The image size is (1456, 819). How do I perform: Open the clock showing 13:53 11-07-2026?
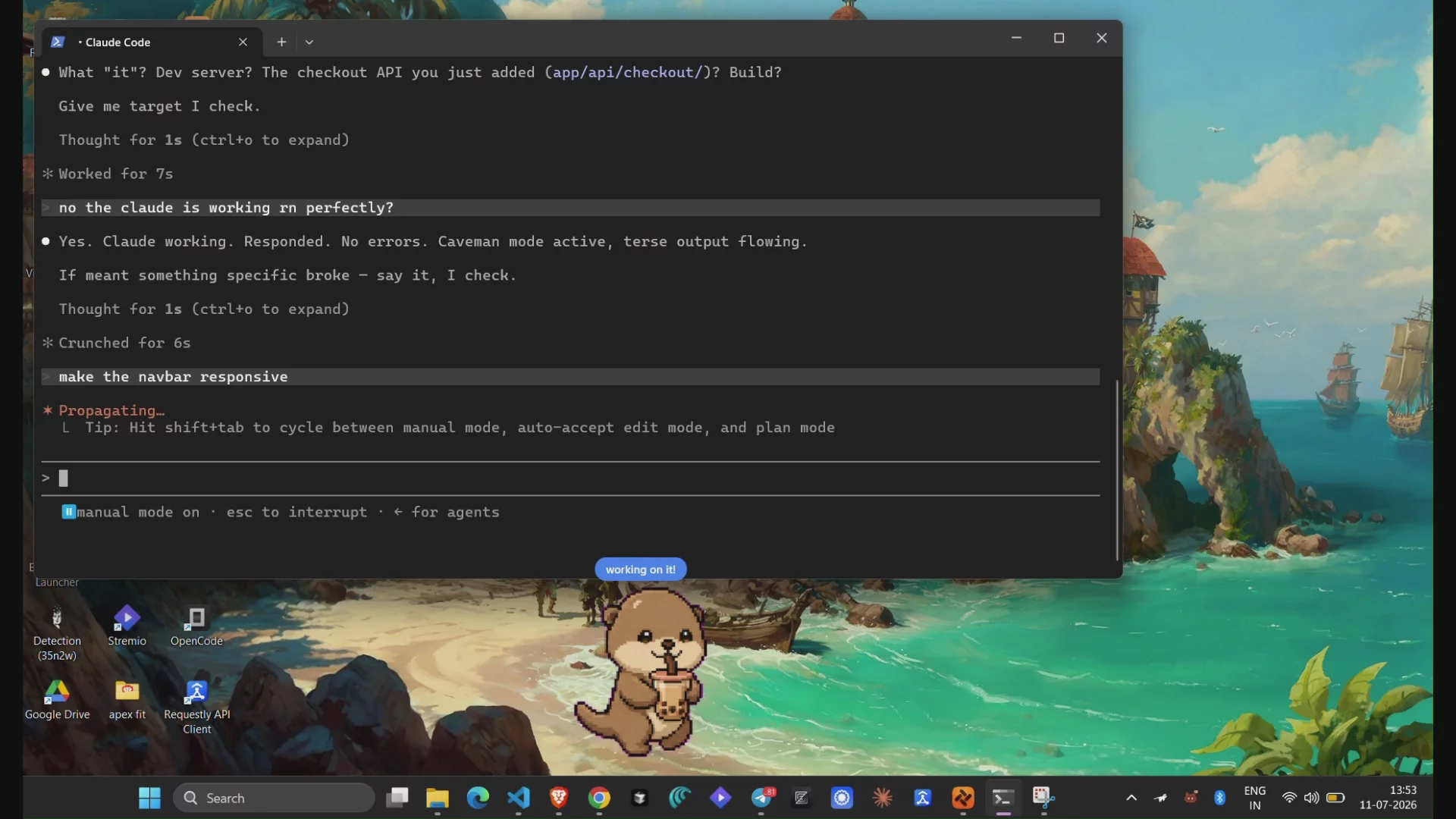[1388, 798]
